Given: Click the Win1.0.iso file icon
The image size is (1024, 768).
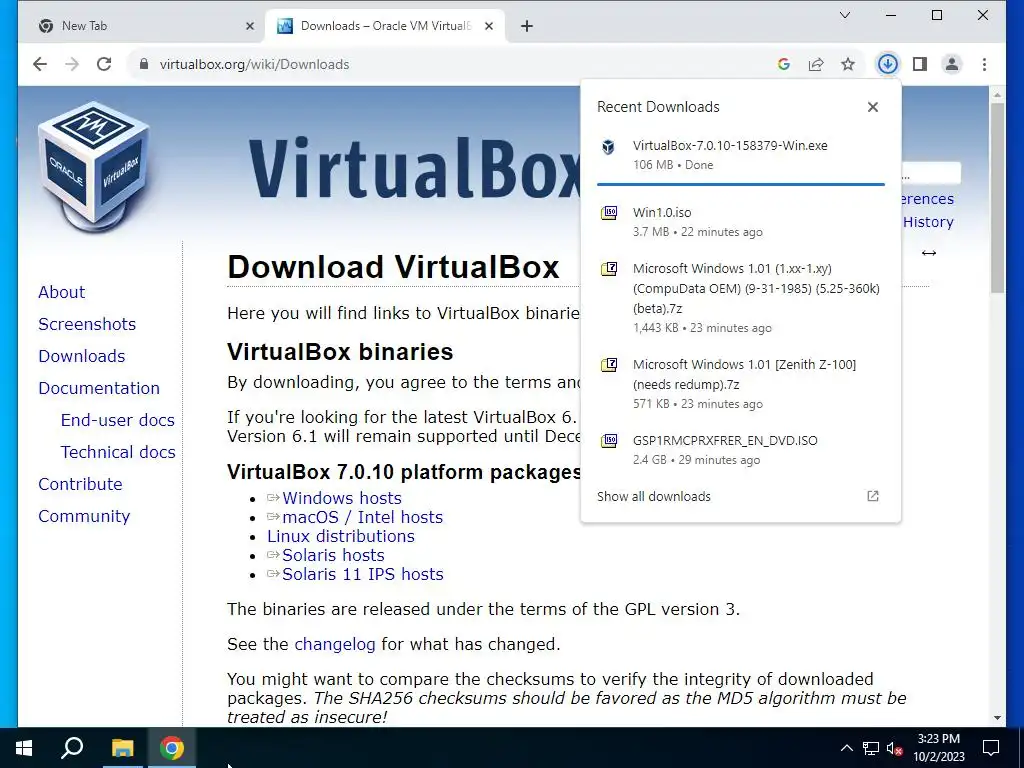Looking at the screenshot, I should [609, 213].
